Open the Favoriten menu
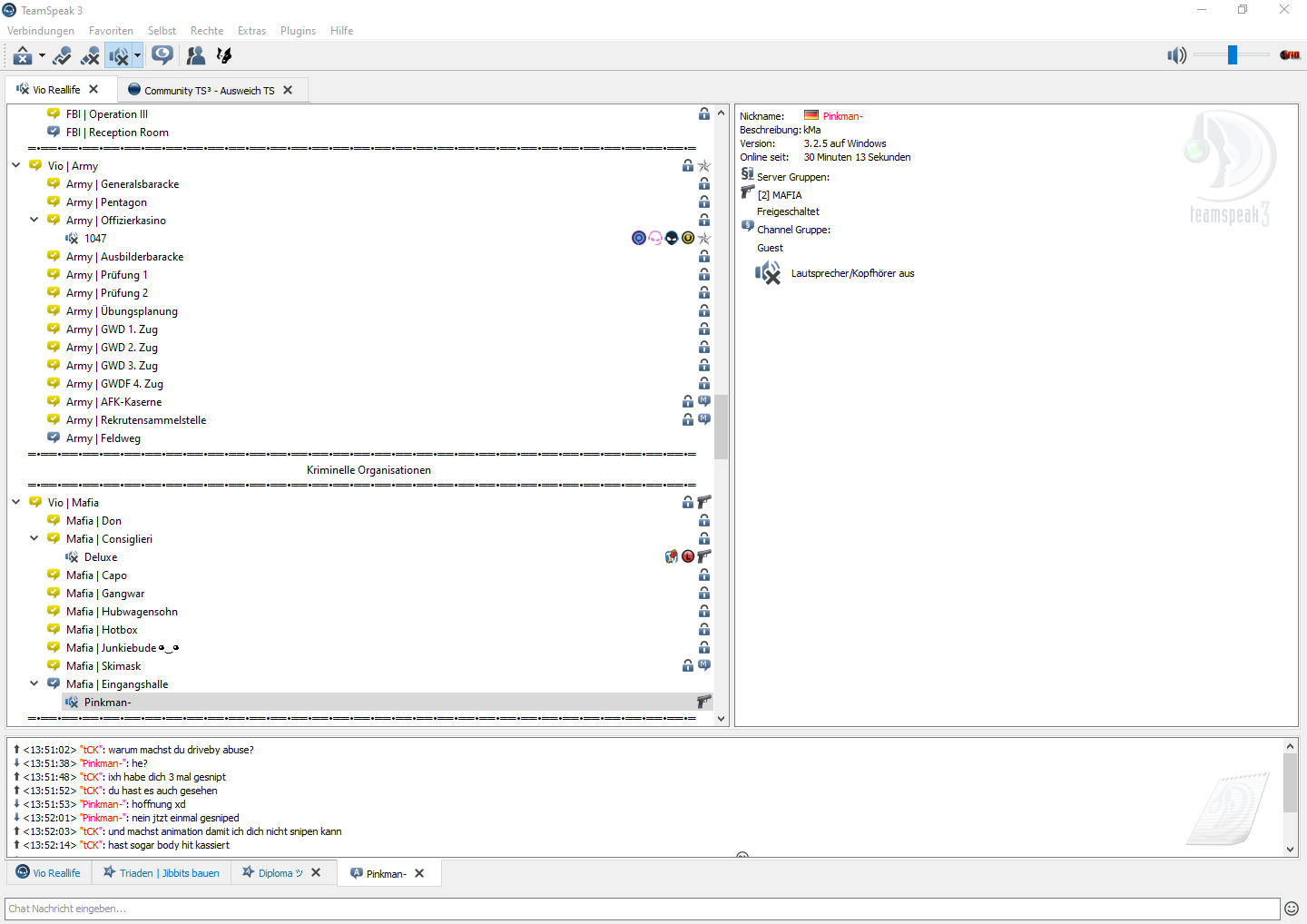1307x924 pixels. coord(111,31)
